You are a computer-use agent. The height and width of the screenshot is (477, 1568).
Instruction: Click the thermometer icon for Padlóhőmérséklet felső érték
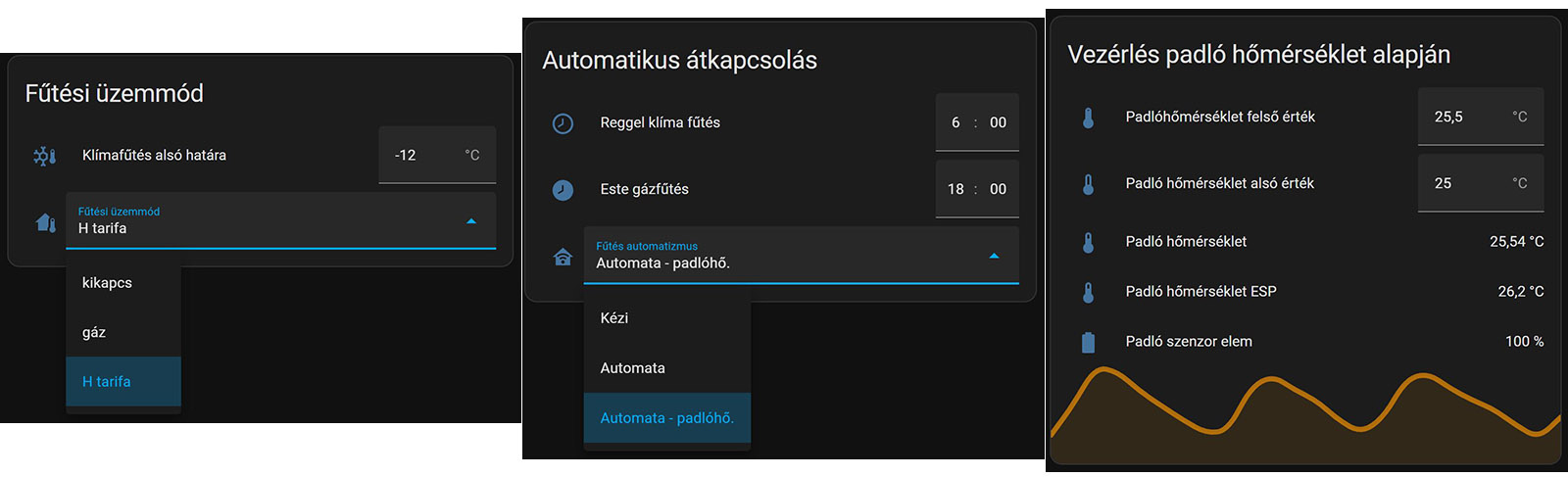(1088, 118)
